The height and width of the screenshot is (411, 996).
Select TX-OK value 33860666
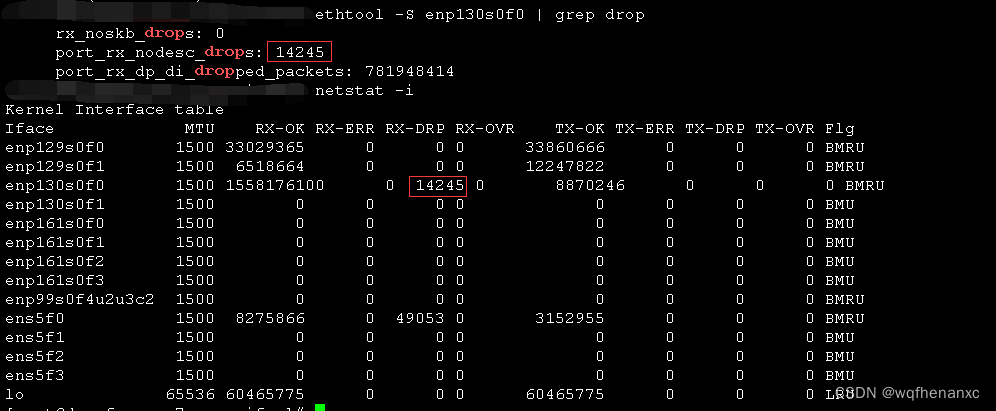coord(565,148)
